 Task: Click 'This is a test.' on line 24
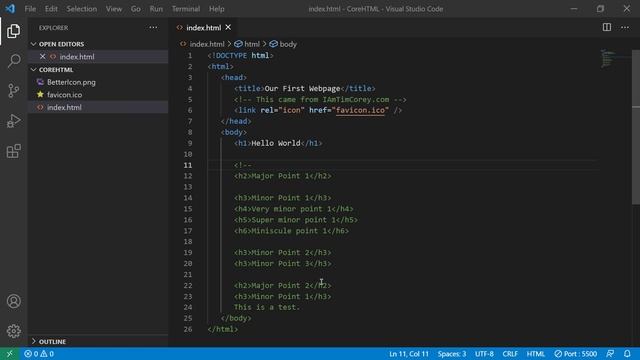click(267, 307)
